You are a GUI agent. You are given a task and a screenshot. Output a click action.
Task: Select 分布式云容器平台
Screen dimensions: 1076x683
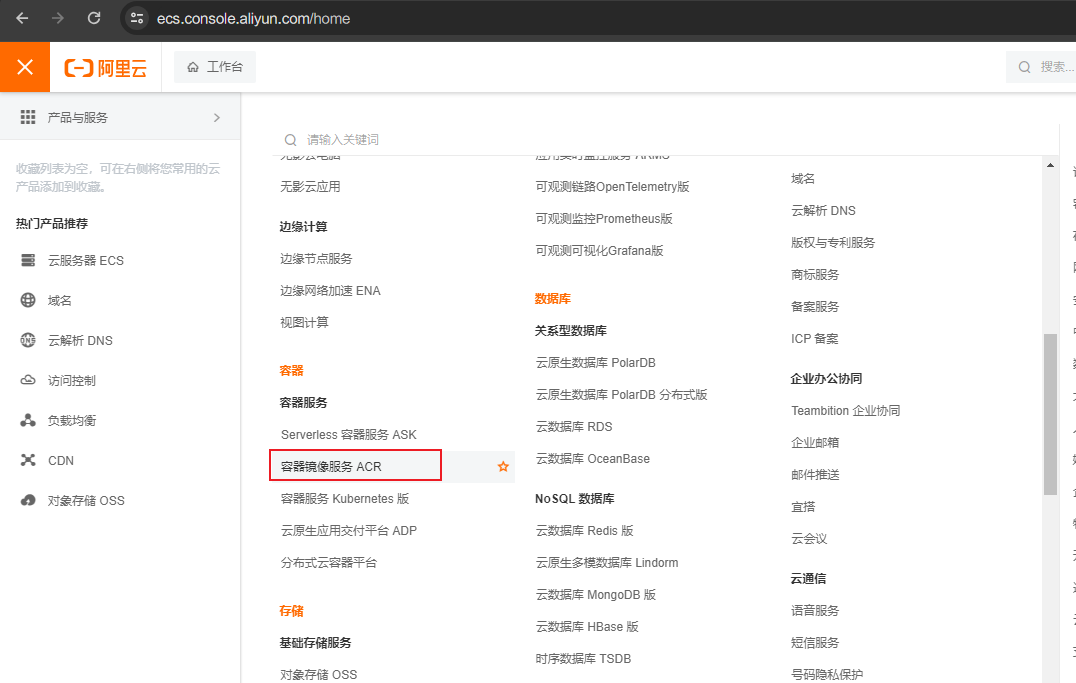click(x=329, y=563)
